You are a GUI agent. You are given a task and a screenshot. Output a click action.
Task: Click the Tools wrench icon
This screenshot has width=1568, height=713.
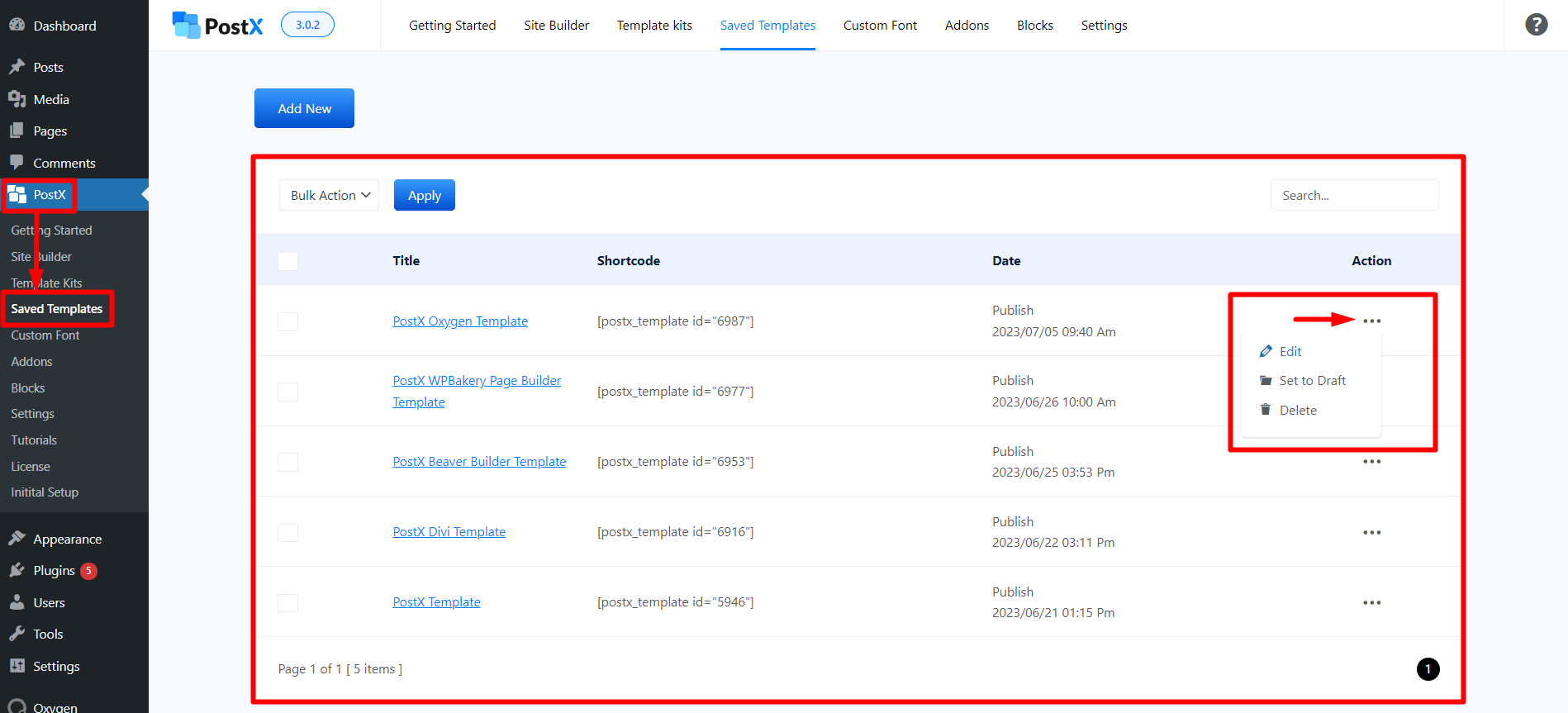tap(17, 634)
